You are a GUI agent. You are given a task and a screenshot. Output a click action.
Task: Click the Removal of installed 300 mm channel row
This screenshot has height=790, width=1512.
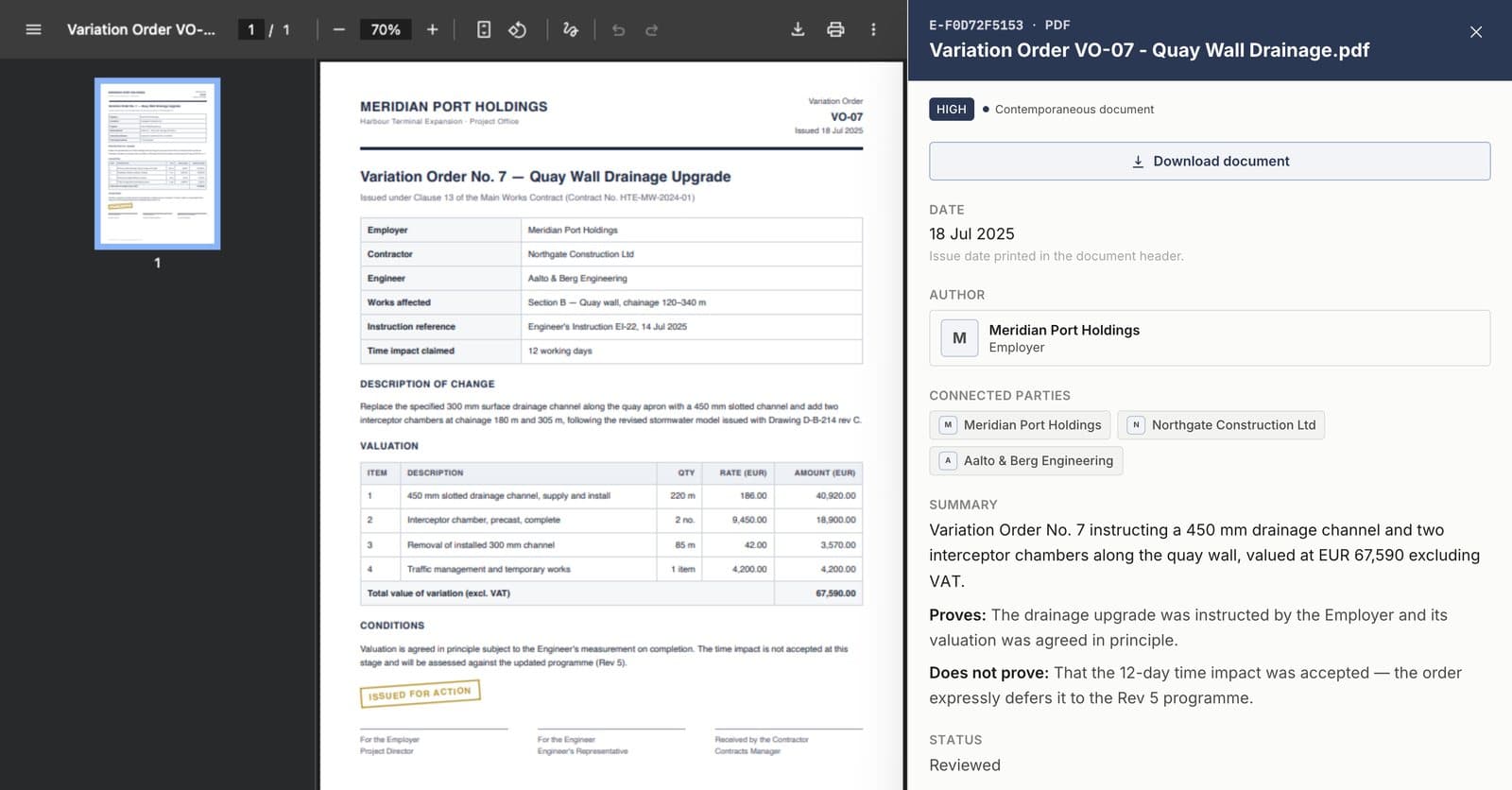pos(611,544)
